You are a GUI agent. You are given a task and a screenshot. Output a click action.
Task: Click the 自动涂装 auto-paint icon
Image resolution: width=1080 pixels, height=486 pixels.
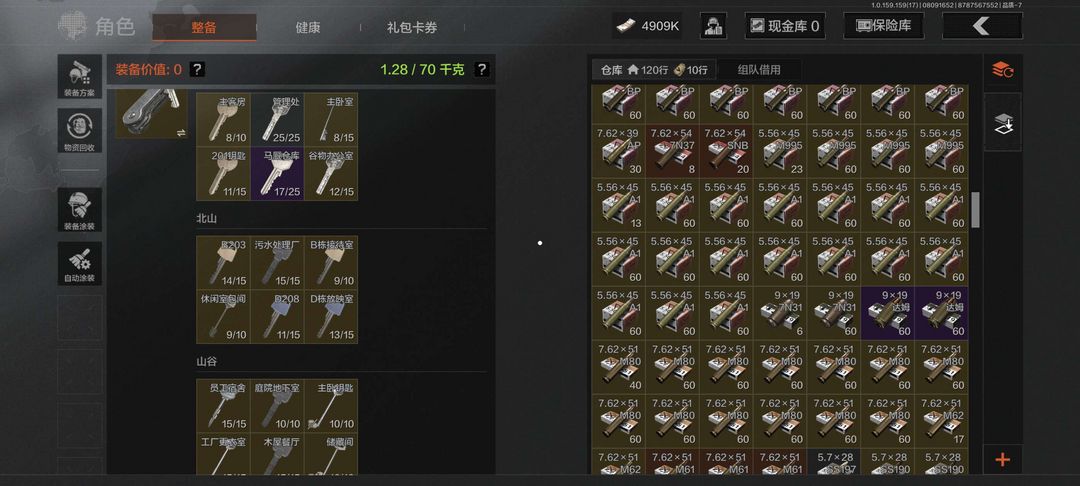[80, 264]
